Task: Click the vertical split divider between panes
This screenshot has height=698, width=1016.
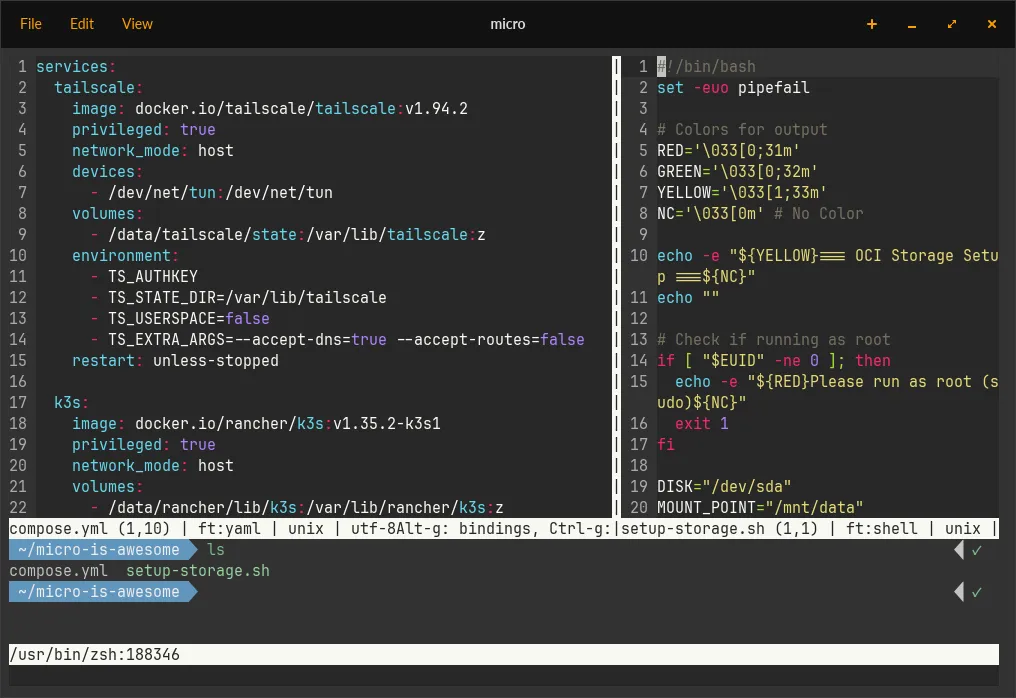Action: click(616, 287)
